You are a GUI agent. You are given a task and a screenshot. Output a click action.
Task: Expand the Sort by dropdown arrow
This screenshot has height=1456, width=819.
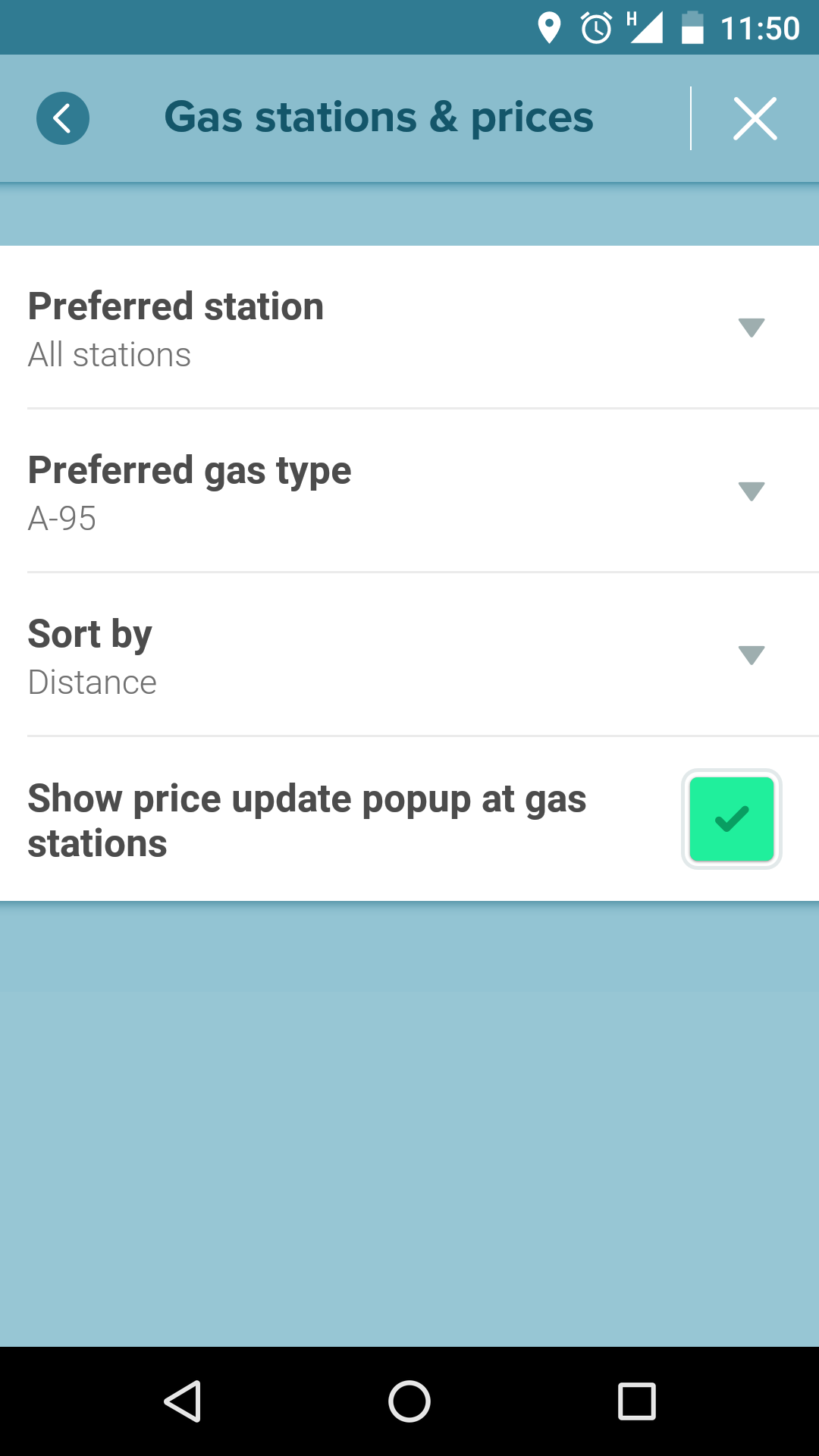751,655
